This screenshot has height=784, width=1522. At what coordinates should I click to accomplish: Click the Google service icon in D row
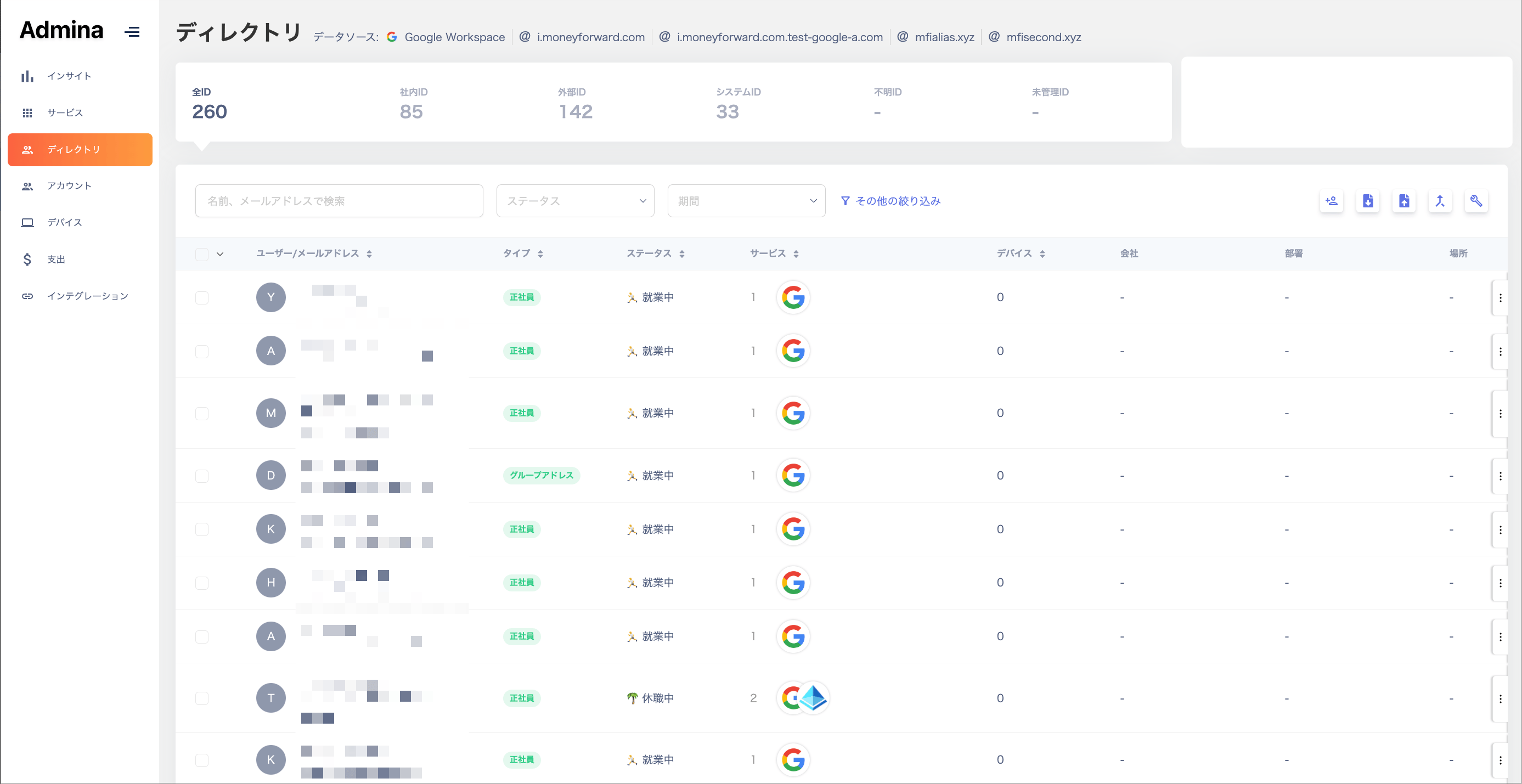(x=793, y=476)
